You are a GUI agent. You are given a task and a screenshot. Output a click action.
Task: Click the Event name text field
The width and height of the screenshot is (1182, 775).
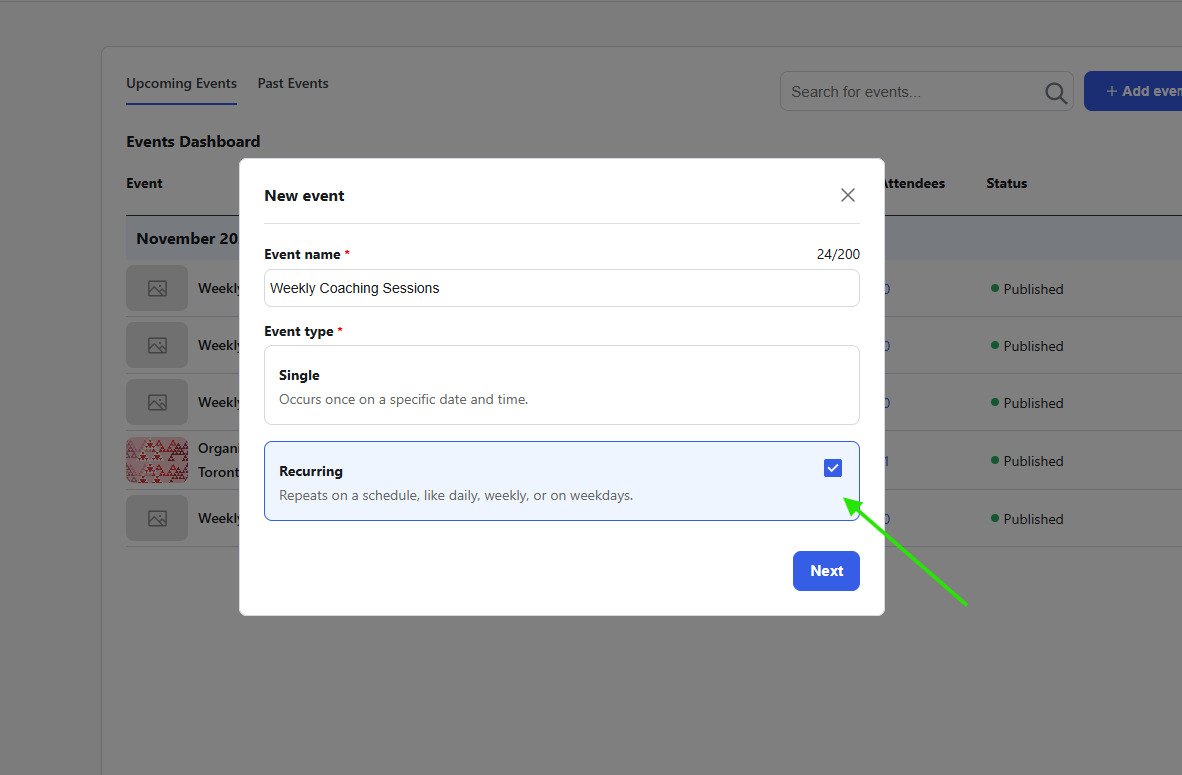point(561,288)
